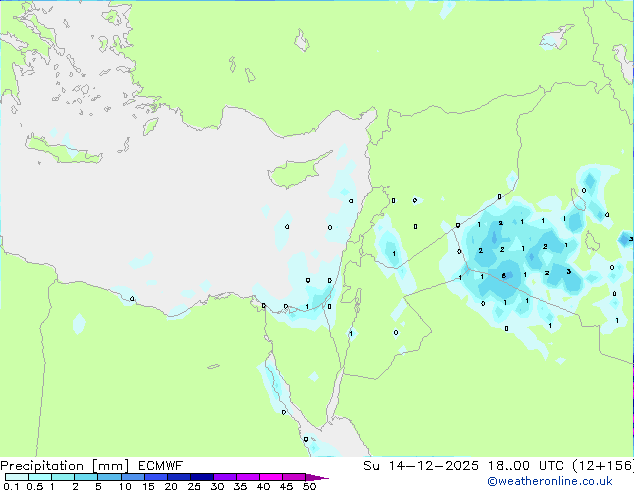Click the '20' legend scale label
The width and height of the screenshot is (634, 490).
pos(171,486)
